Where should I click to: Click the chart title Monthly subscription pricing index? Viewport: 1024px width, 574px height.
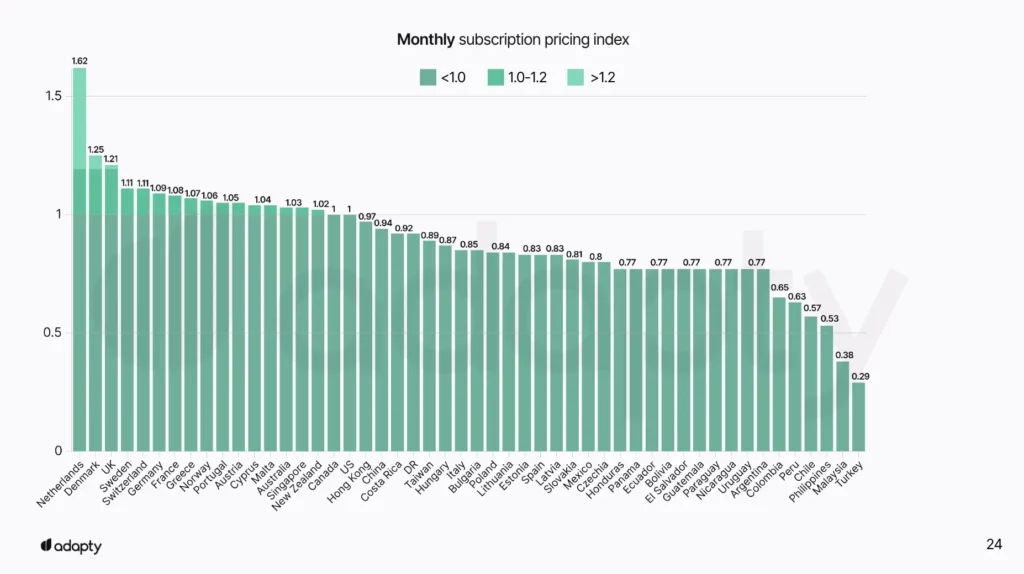(x=512, y=40)
